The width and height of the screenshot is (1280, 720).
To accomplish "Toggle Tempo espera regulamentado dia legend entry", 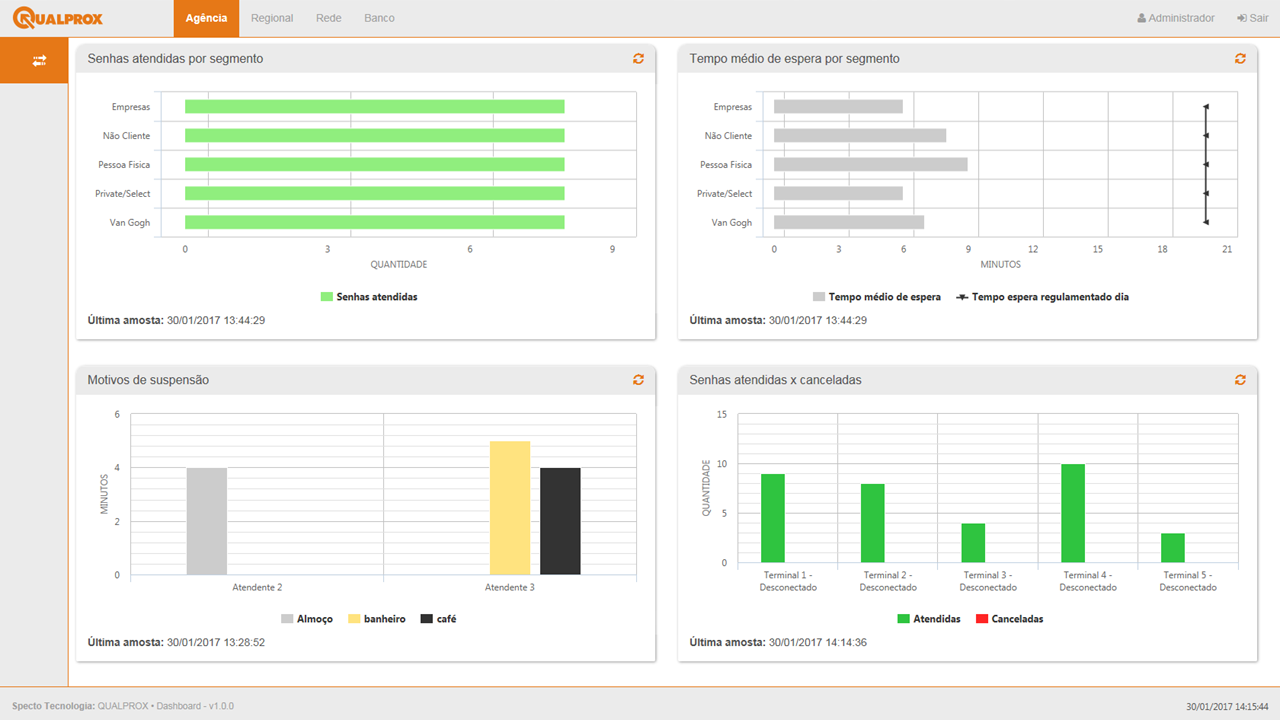I will [1043, 297].
